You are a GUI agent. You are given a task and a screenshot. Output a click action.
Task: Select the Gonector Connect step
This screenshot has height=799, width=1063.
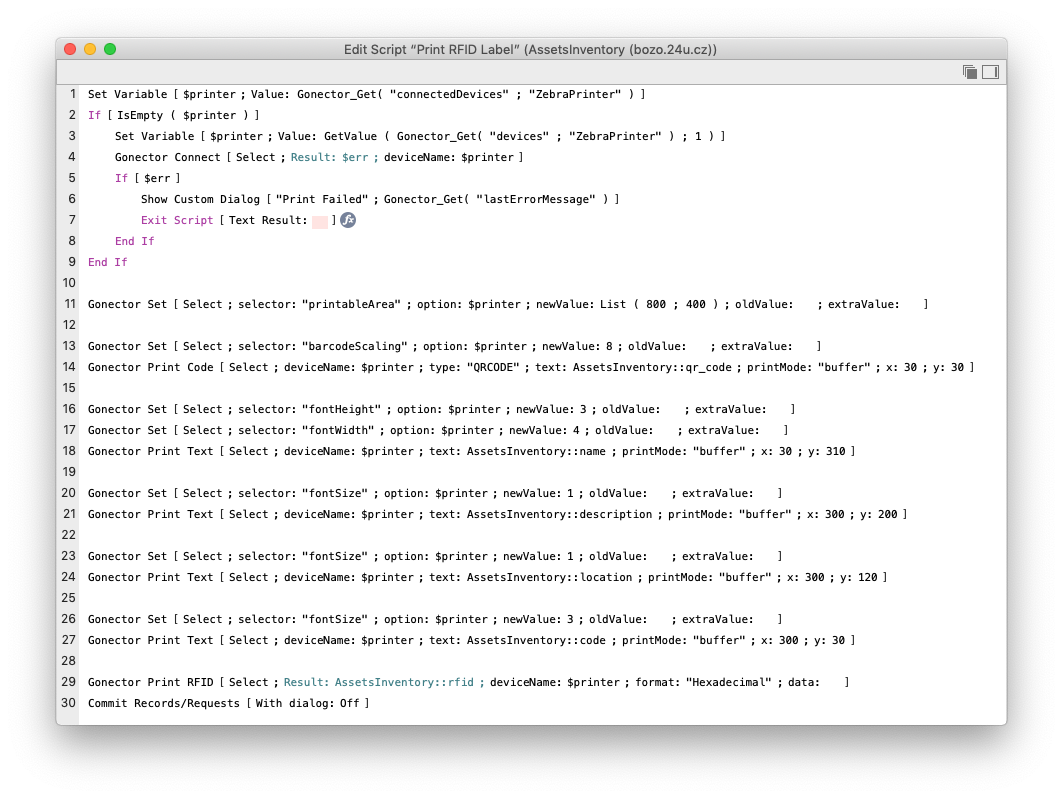pos(319,157)
